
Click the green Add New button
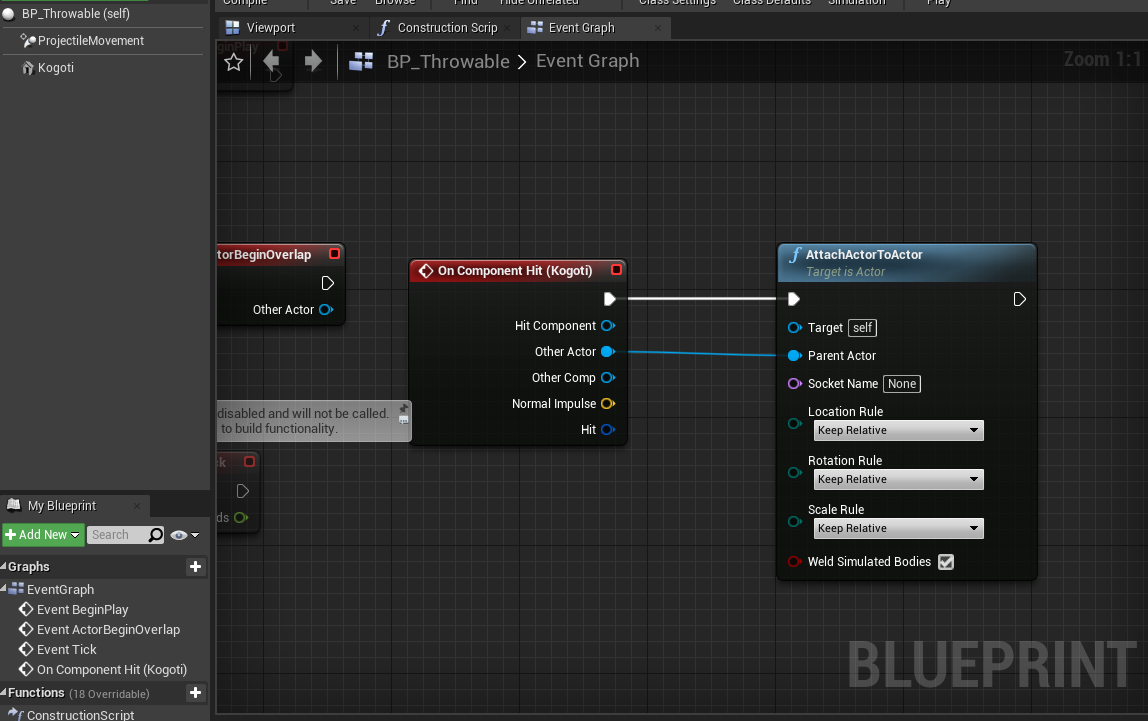pos(43,535)
